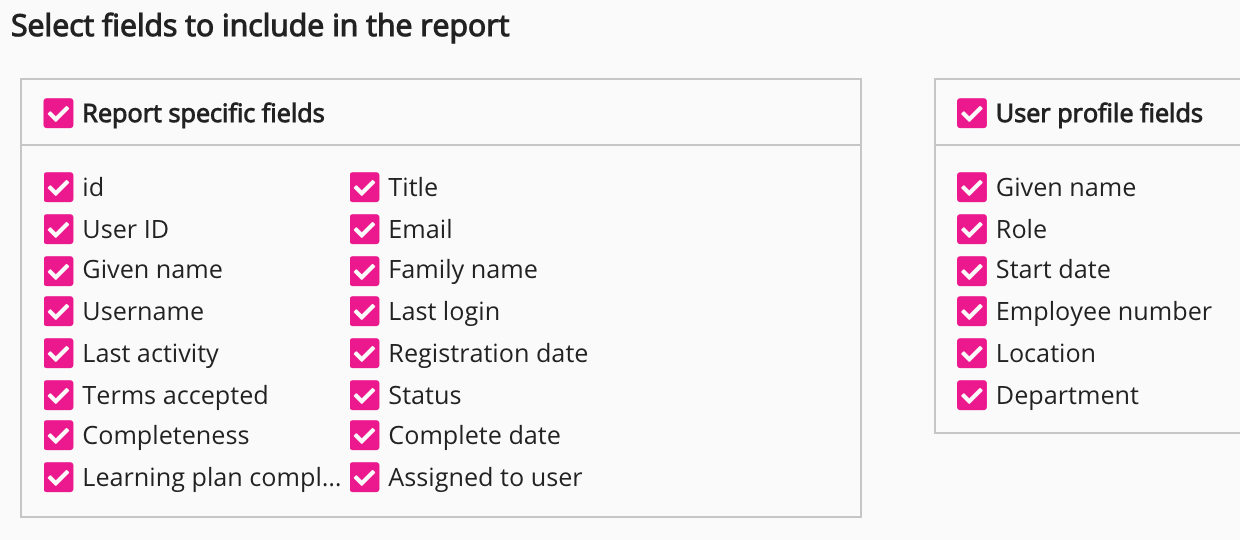The height and width of the screenshot is (540, 1240).
Task: Uncheck Employee number checkbox
Action: [x=972, y=311]
